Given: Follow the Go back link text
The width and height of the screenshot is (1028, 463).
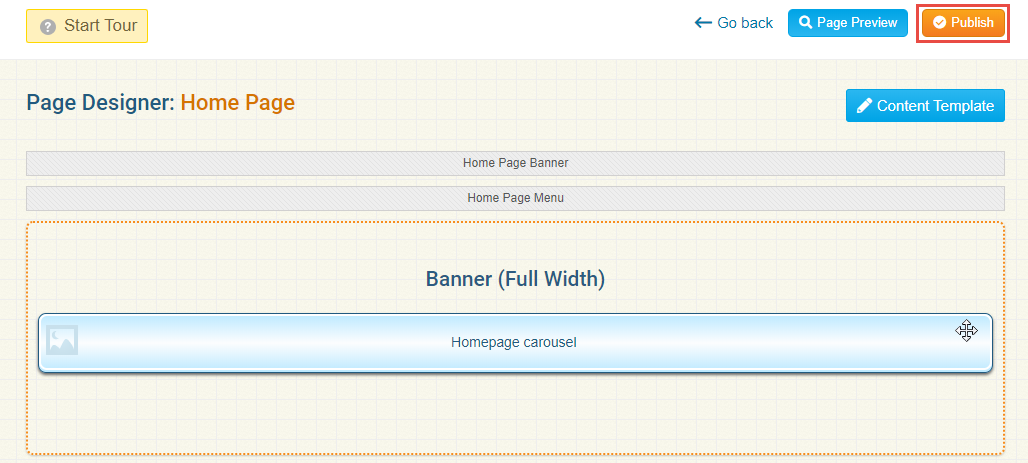Looking at the screenshot, I should [x=745, y=23].
